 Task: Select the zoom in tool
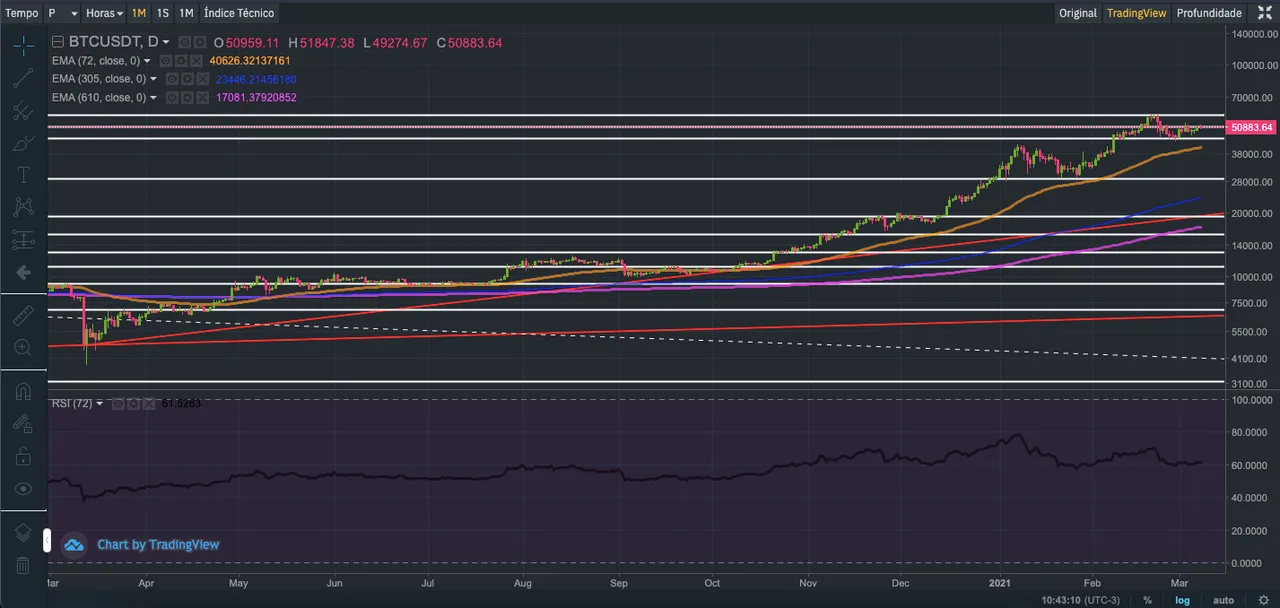[23, 348]
